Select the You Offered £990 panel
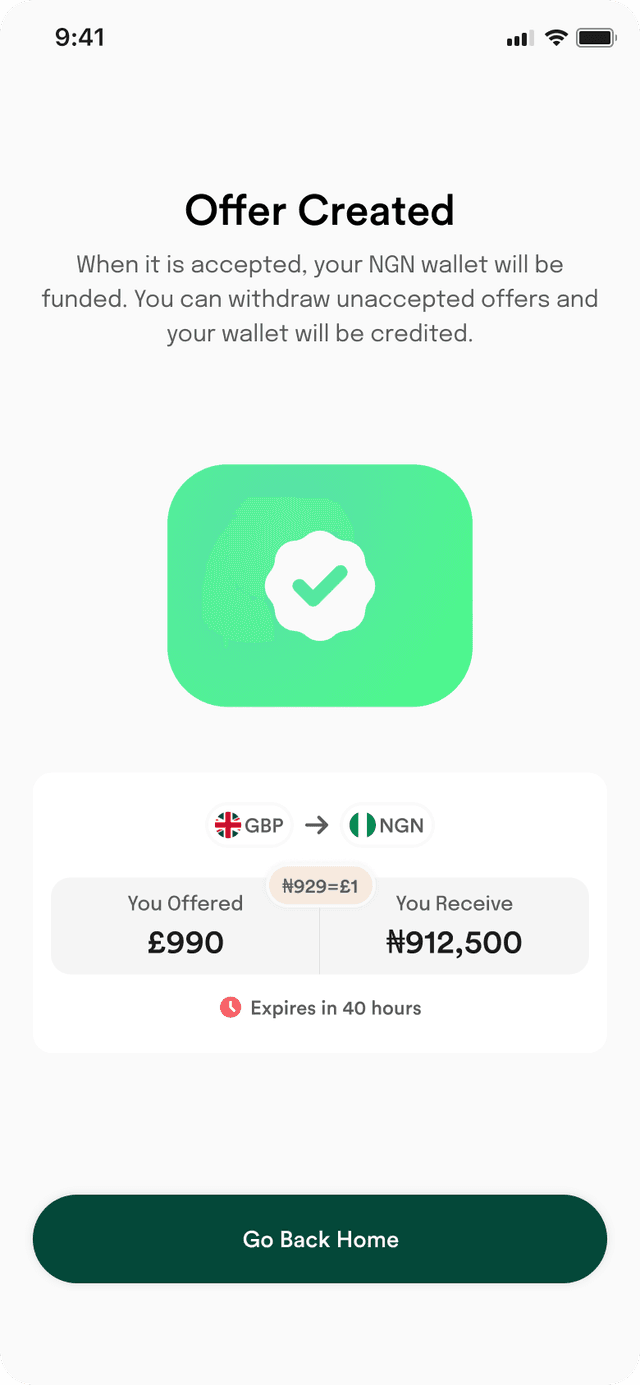The image size is (640, 1385). point(185,926)
